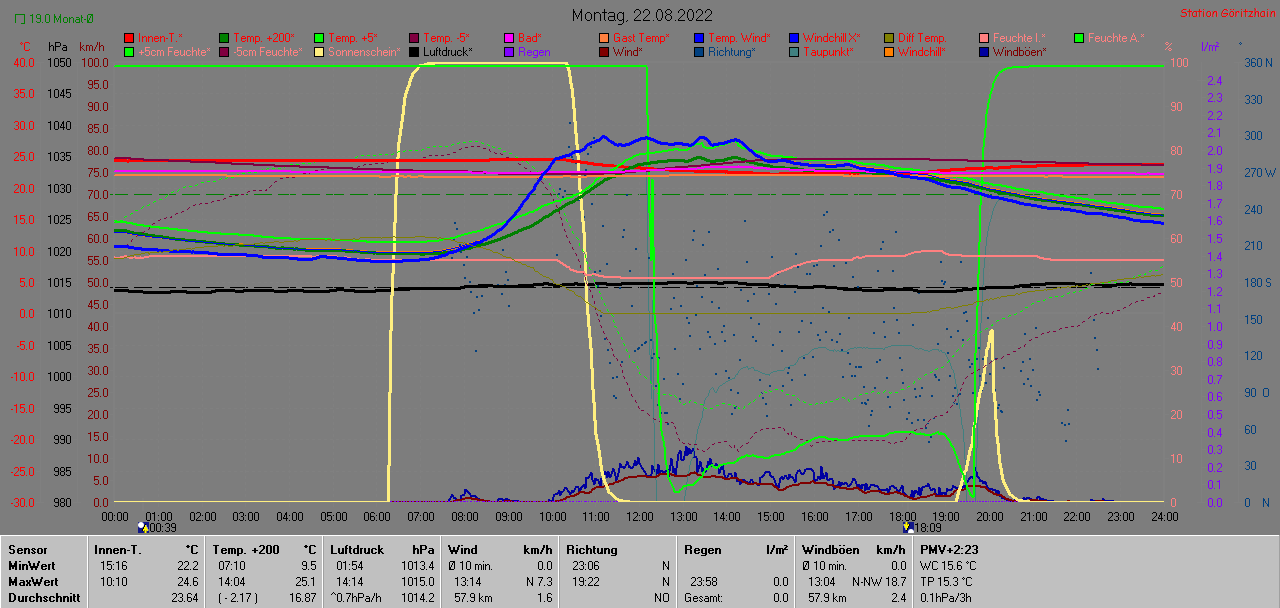The width and height of the screenshot is (1280, 608).
Task: Click the Diff Temp. olive legend entry
Action: 914,38
